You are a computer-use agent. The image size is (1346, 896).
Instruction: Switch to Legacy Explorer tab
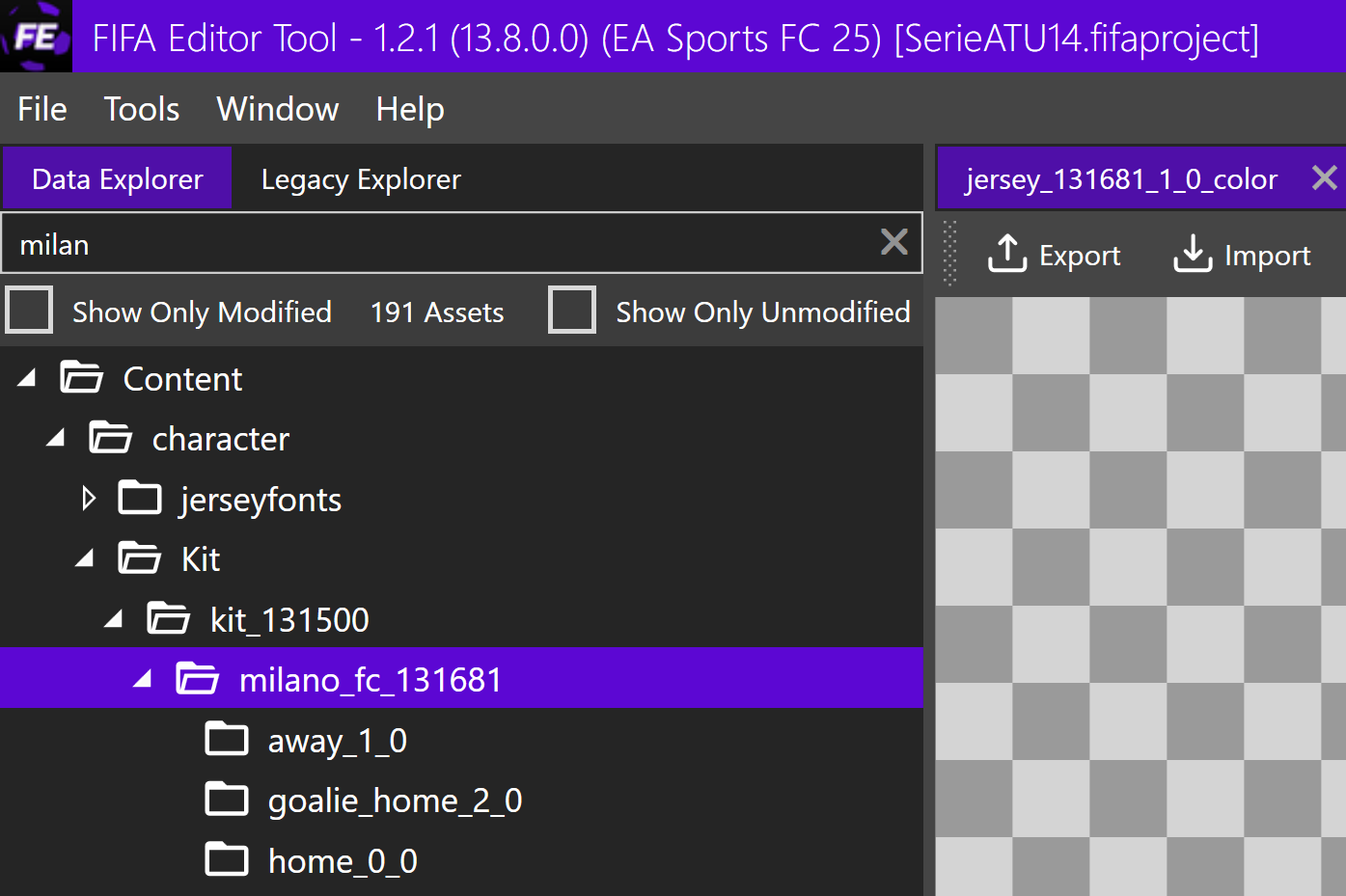click(x=361, y=179)
